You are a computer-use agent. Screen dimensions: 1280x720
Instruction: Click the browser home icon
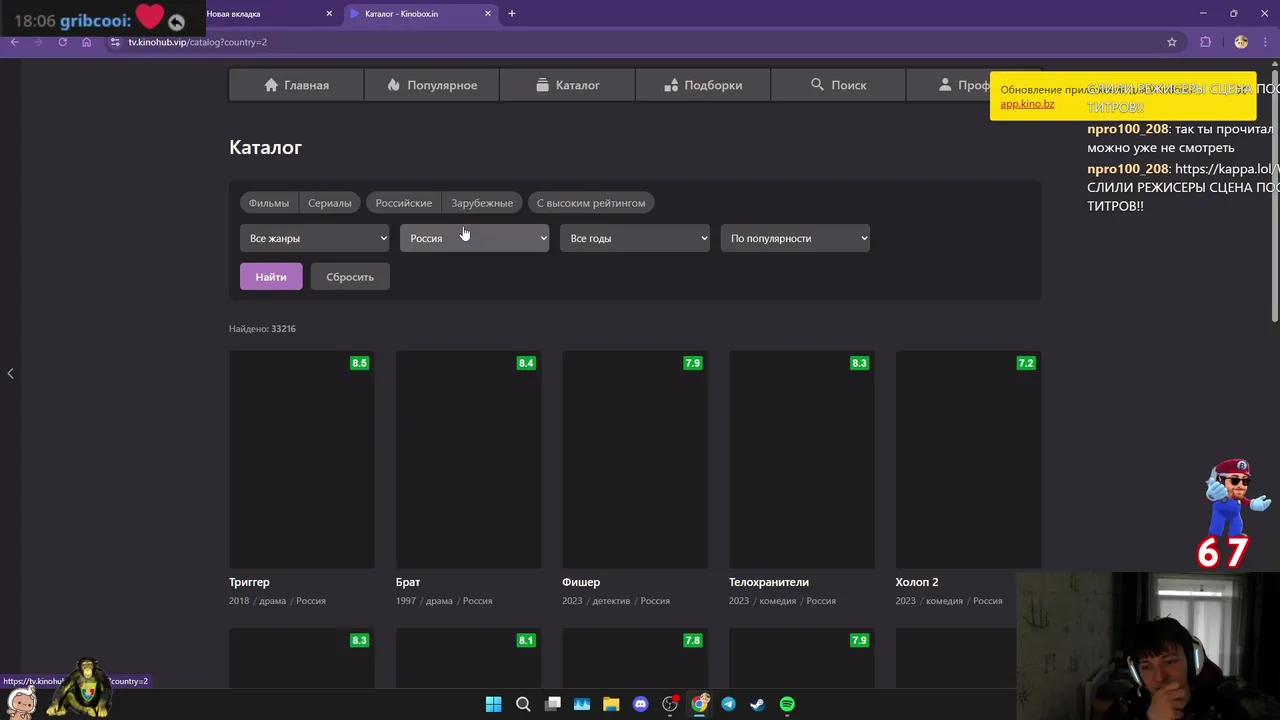(x=86, y=42)
